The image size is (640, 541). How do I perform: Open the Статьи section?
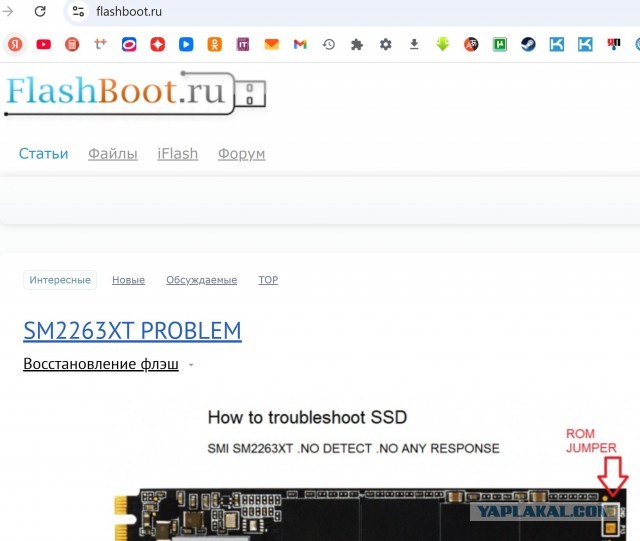click(44, 154)
